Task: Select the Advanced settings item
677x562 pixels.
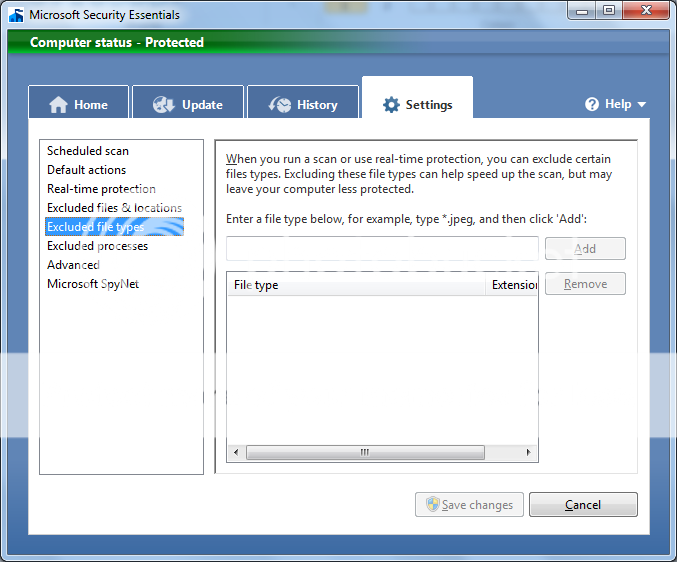Action: [x=73, y=265]
